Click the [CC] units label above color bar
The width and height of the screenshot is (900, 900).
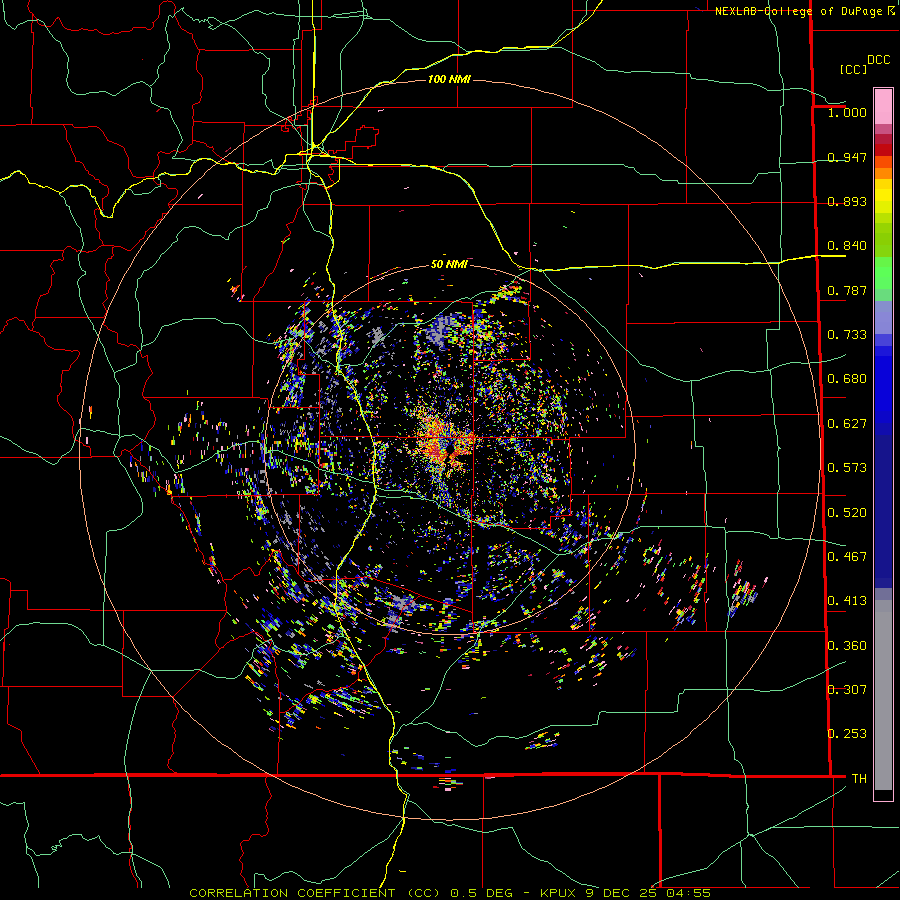tap(852, 69)
